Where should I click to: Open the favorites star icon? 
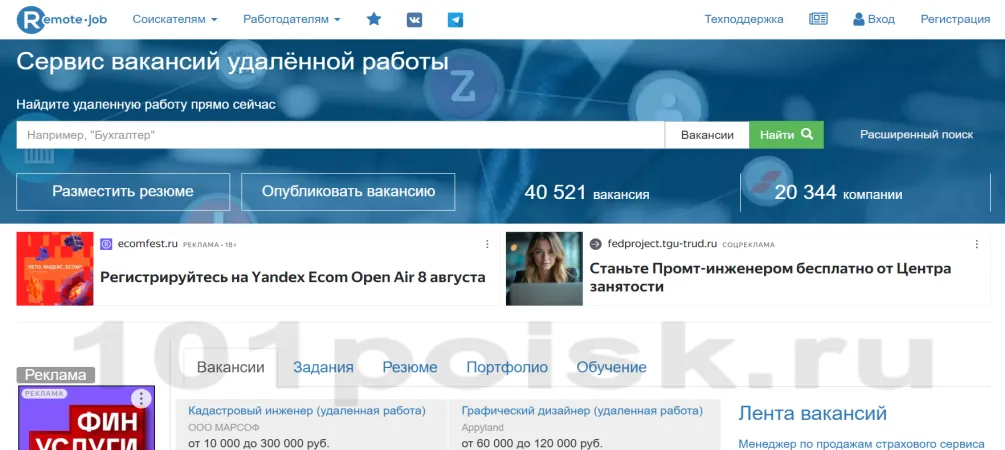coord(374,19)
